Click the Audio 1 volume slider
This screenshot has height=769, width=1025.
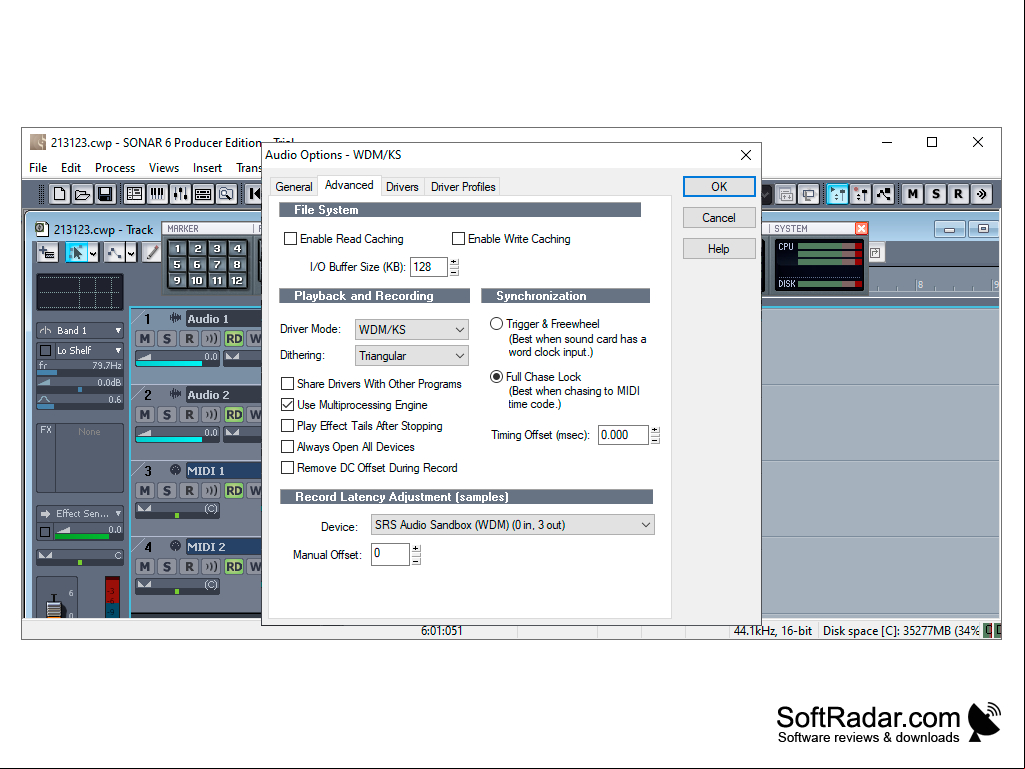pos(177,358)
